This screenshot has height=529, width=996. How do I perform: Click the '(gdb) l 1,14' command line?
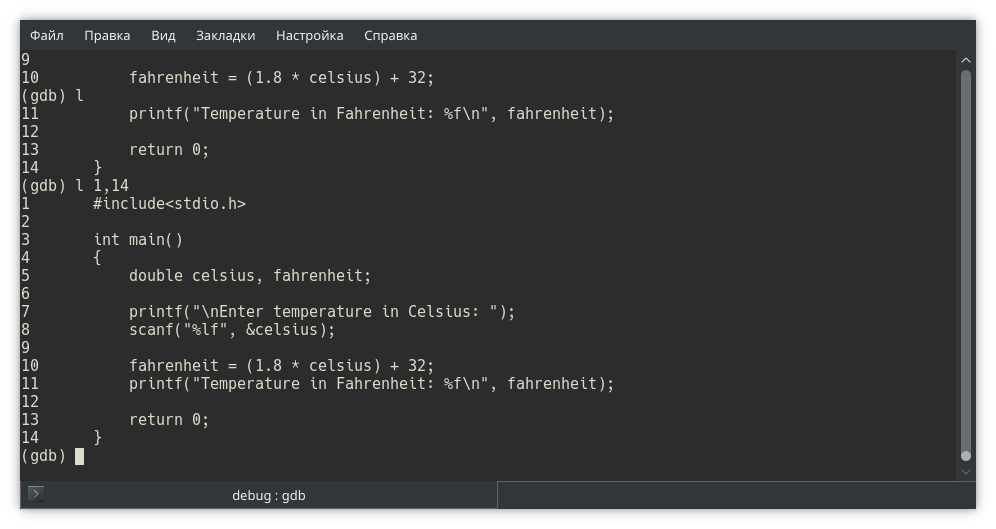75,186
